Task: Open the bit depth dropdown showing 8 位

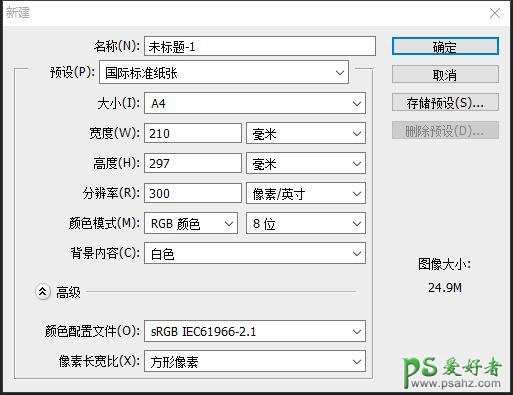Action: [306, 223]
